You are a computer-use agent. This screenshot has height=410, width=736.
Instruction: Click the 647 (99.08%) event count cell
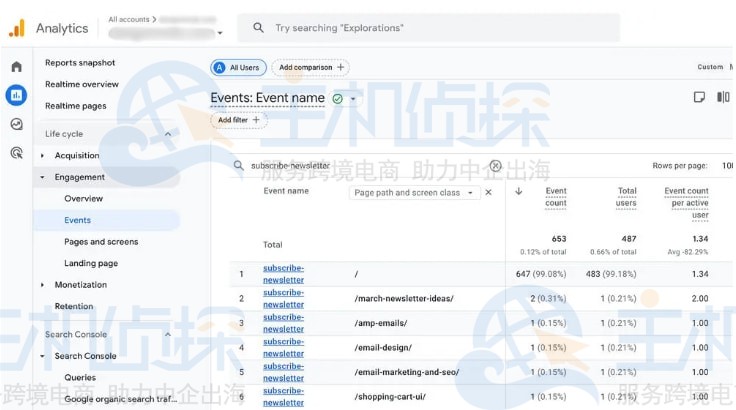coord(541,274)
